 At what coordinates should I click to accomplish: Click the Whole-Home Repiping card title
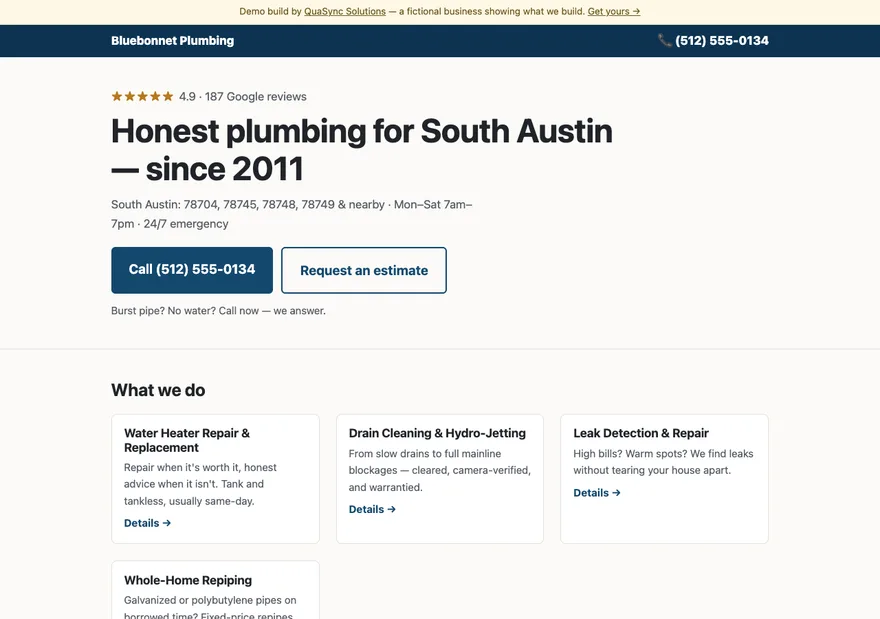point(188,580)
